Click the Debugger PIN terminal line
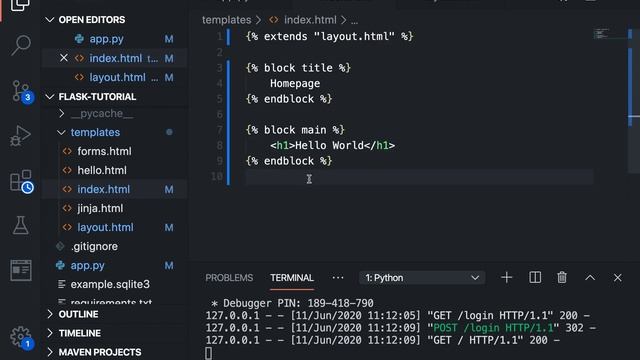640x360 pixels. 292,303
